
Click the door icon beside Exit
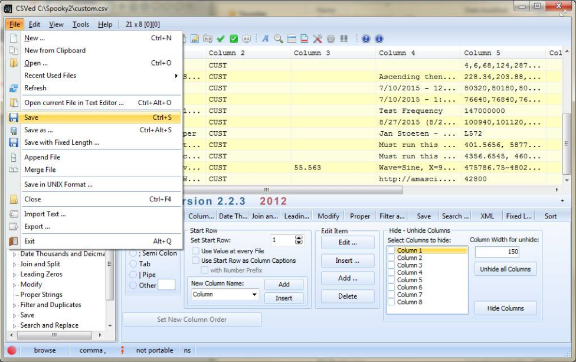[x=14, y=241]
